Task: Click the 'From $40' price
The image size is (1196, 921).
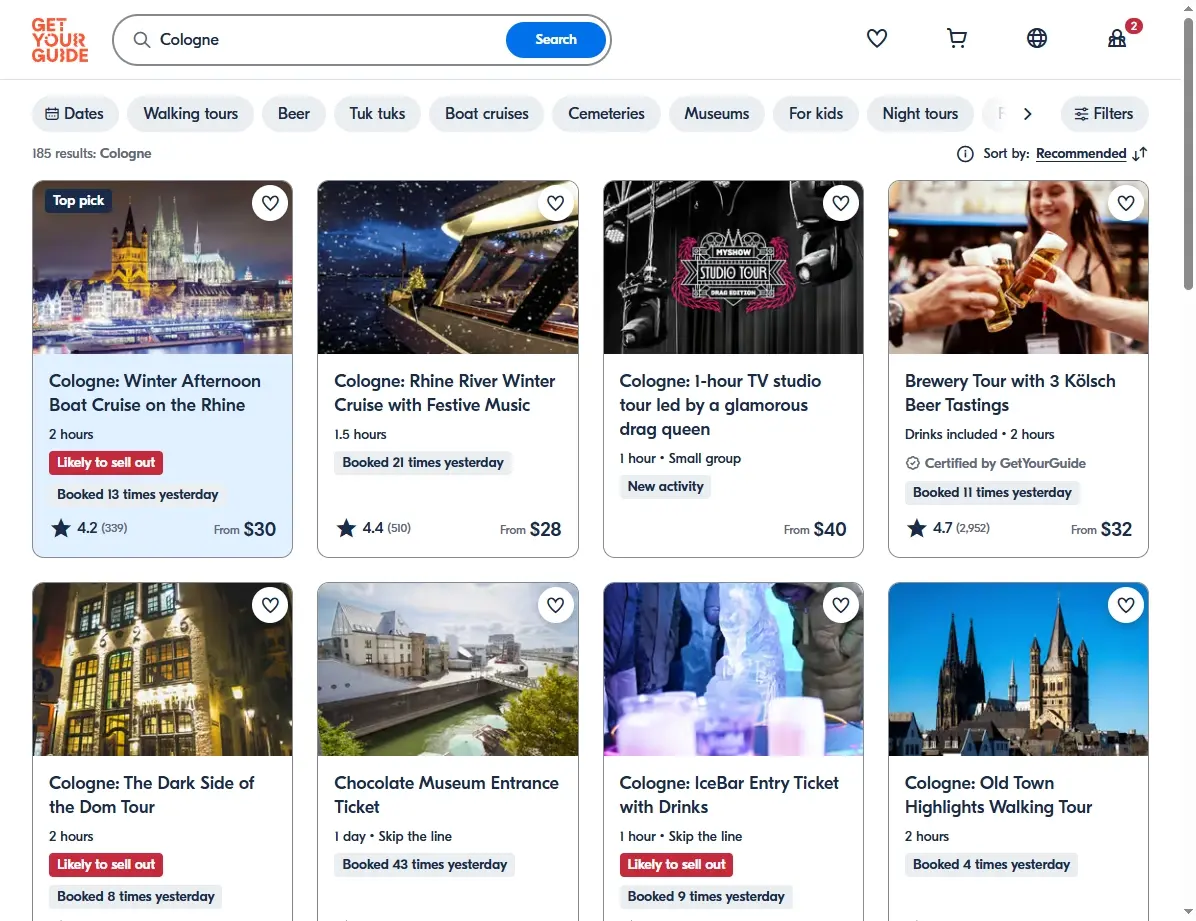Action: [x=815, y=529]
